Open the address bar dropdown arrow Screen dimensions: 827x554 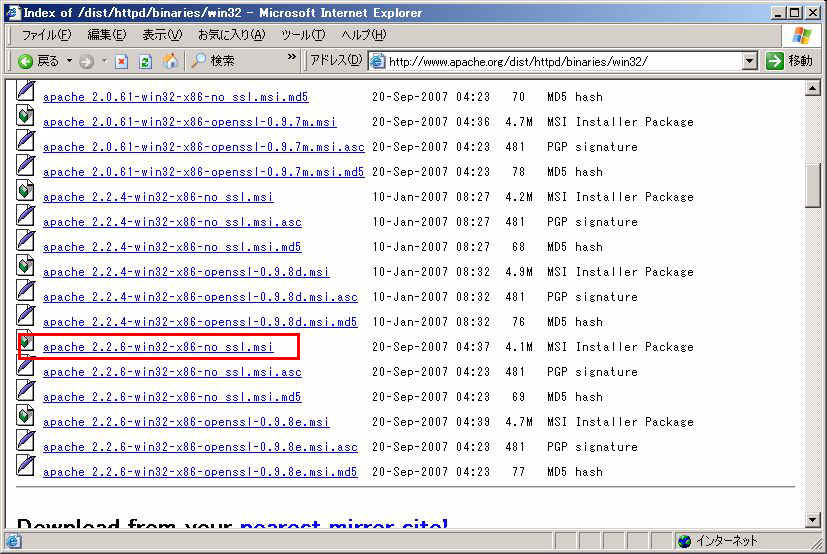coord(749,61)
